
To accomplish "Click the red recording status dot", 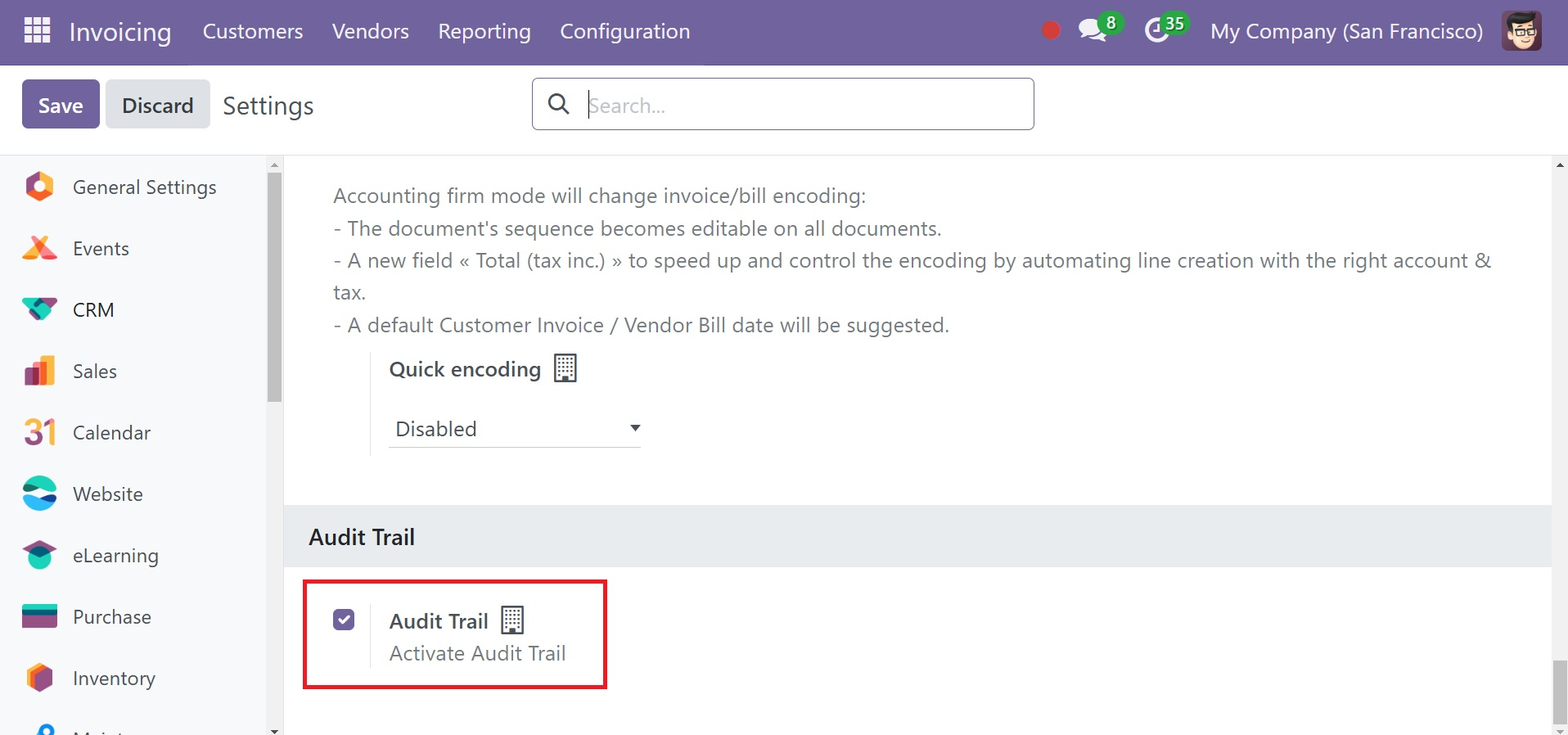I will pyautogui.click(x=1051, y=31).
